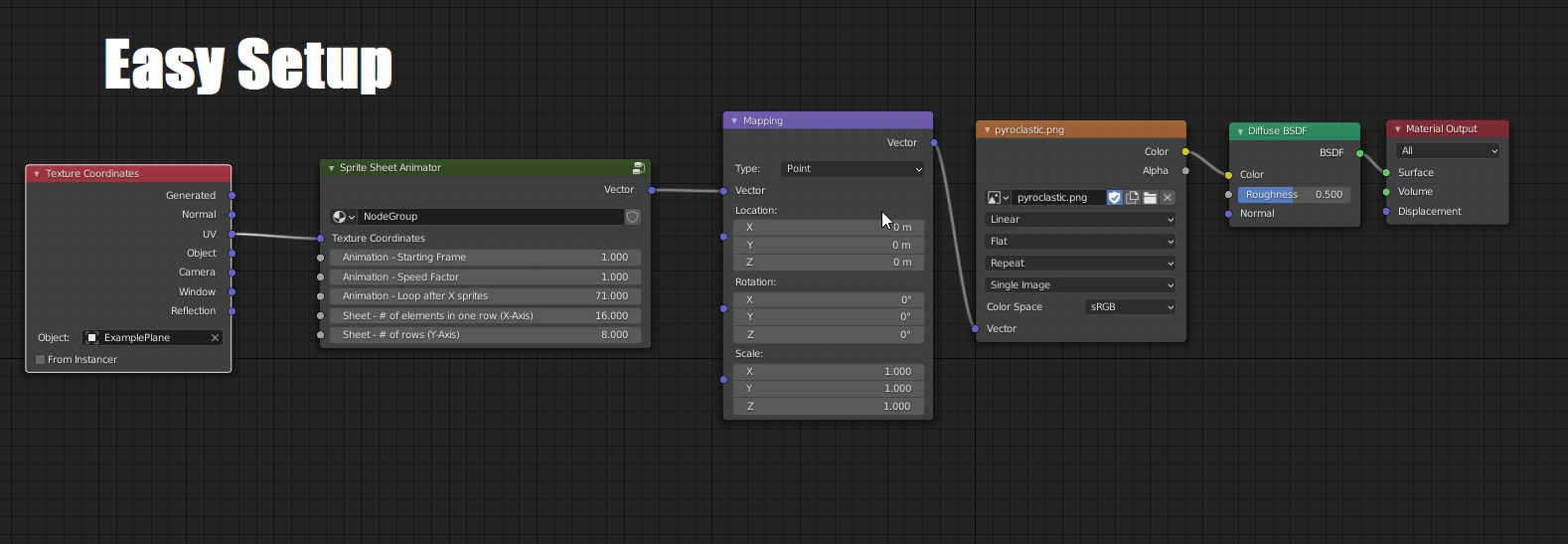Click the ExamplePlane object selector field

[153, 338]
